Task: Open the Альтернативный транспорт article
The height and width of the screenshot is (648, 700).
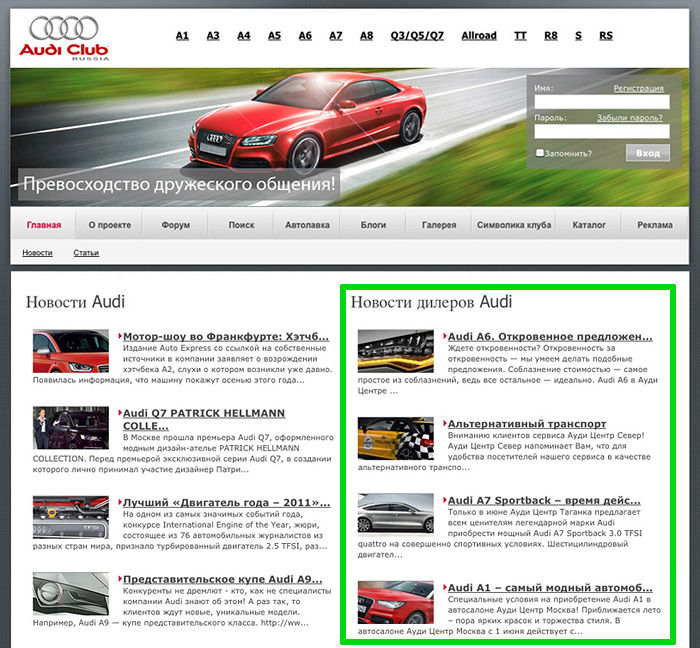Action: coord(527,424)
